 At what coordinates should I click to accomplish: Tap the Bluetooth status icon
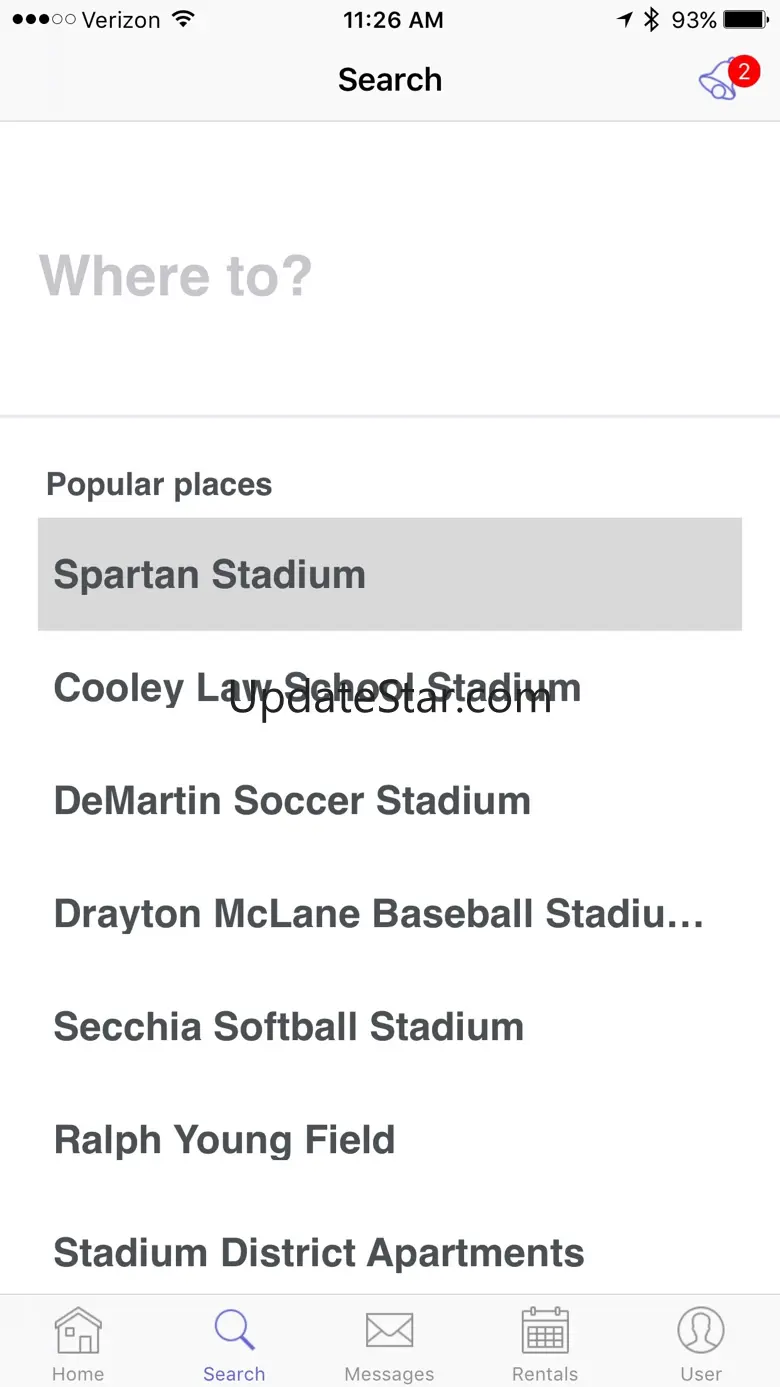coord(652,20)
